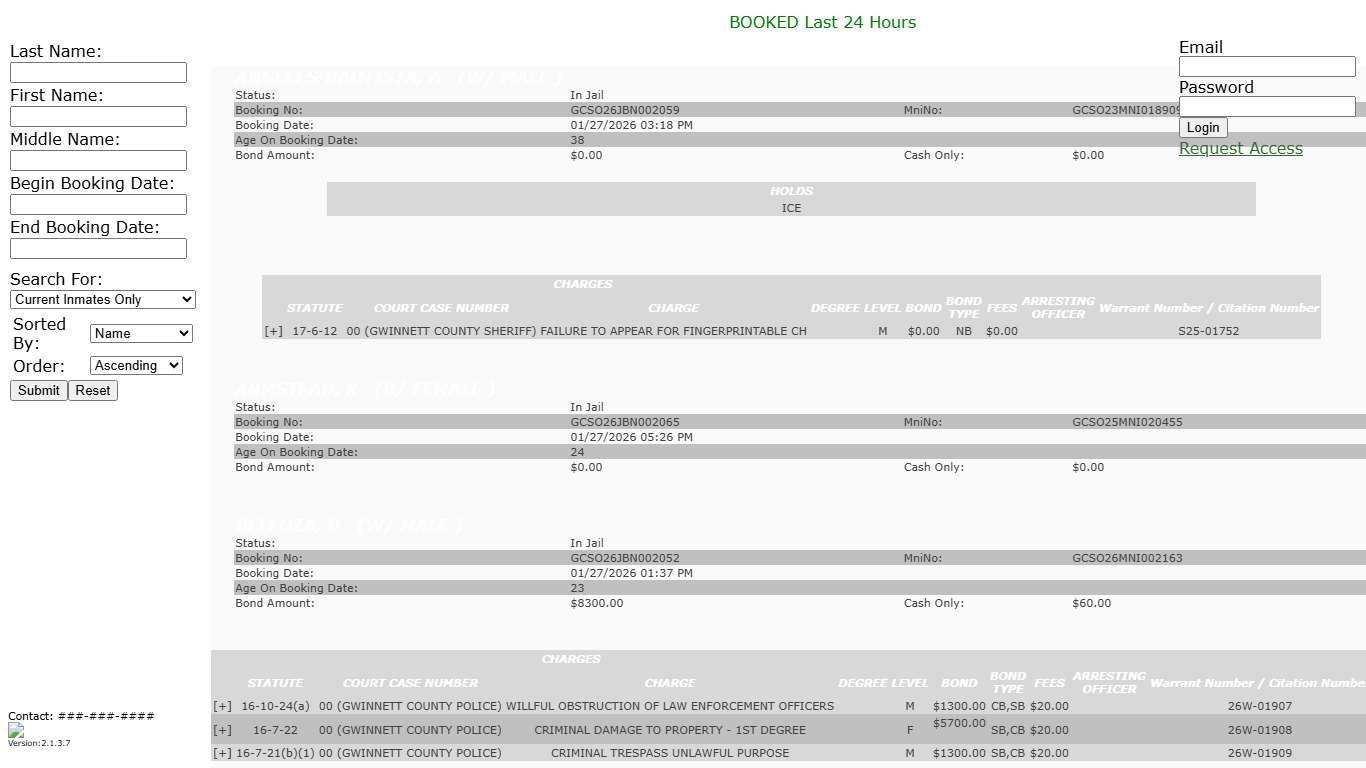The width and height of the screenshot is (1366, 768).
Task: Expand the Willful Obstruction charge row
Action: 222,706
